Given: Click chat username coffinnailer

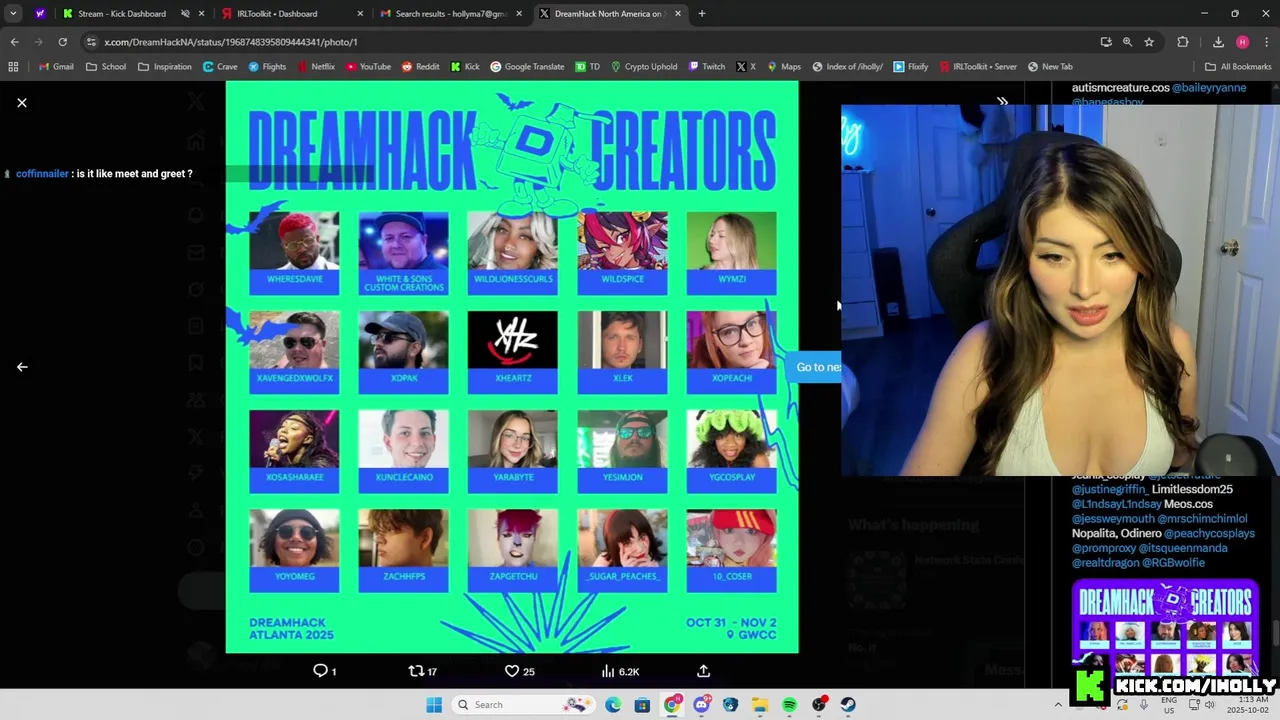Looking at the screenshot, I should click(42, 174).
